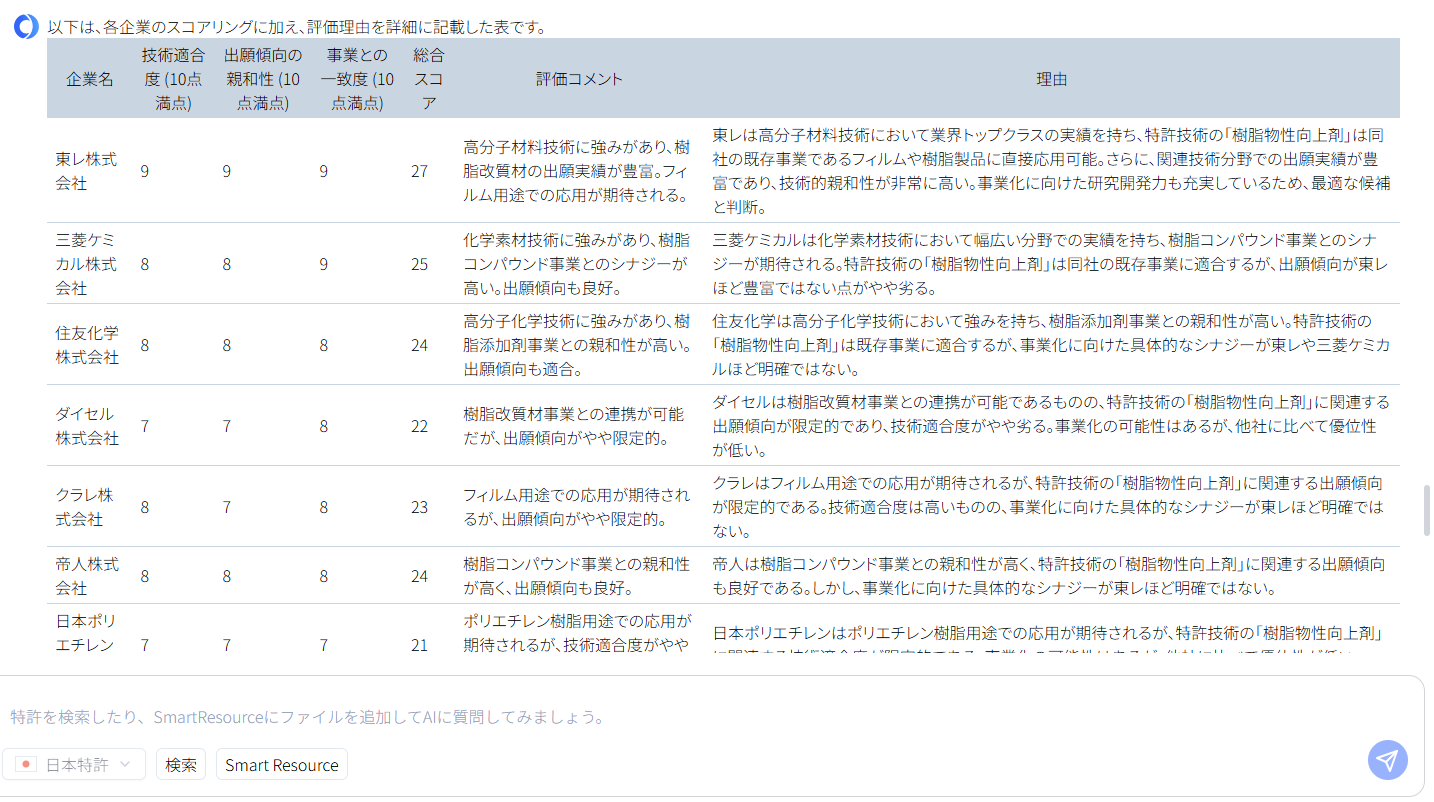
Task: Select the 住友化学株式会社 company cell
Action: coord(90,345)
